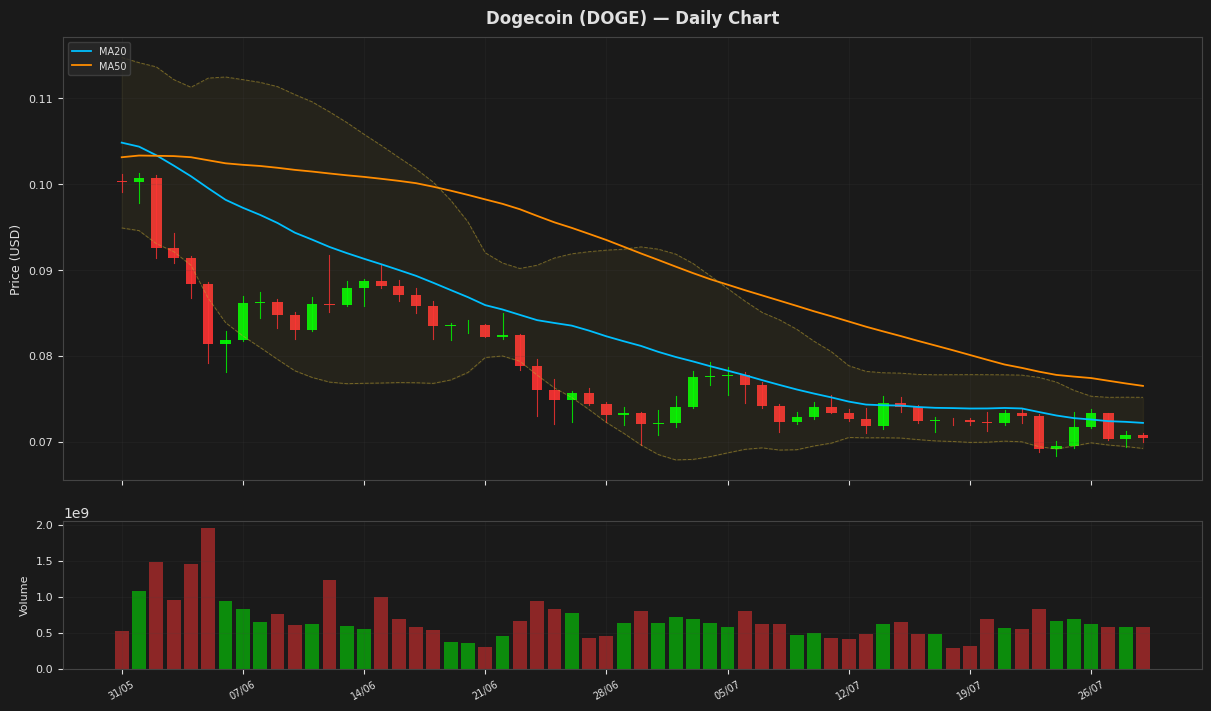Viewport: 1211px width, 711px height.
Task: Click the Price (USD) axis label
Action: pos(16,259)
